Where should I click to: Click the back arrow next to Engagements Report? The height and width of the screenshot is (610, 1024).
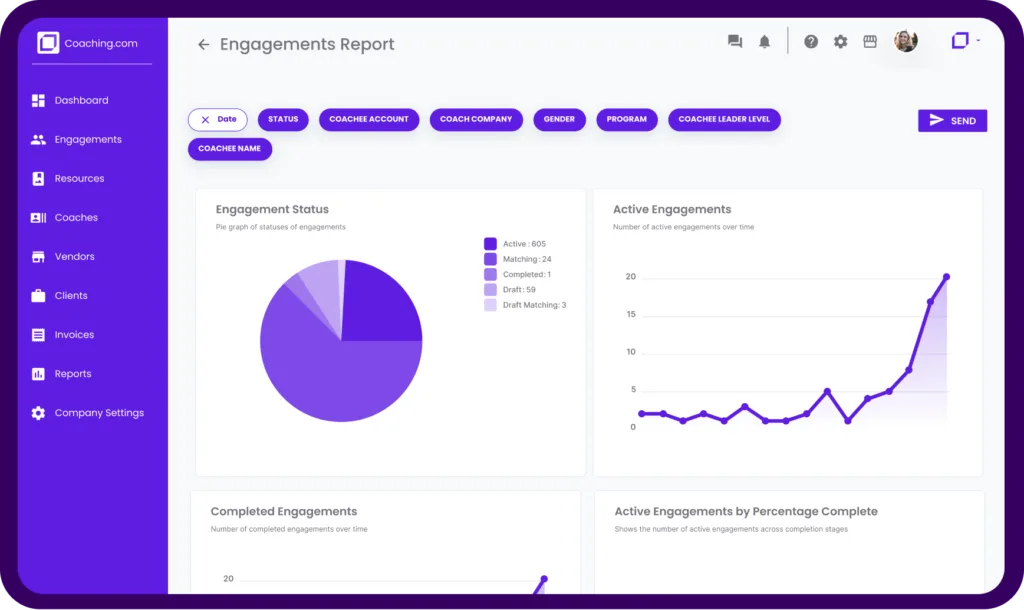coord(203,44)
